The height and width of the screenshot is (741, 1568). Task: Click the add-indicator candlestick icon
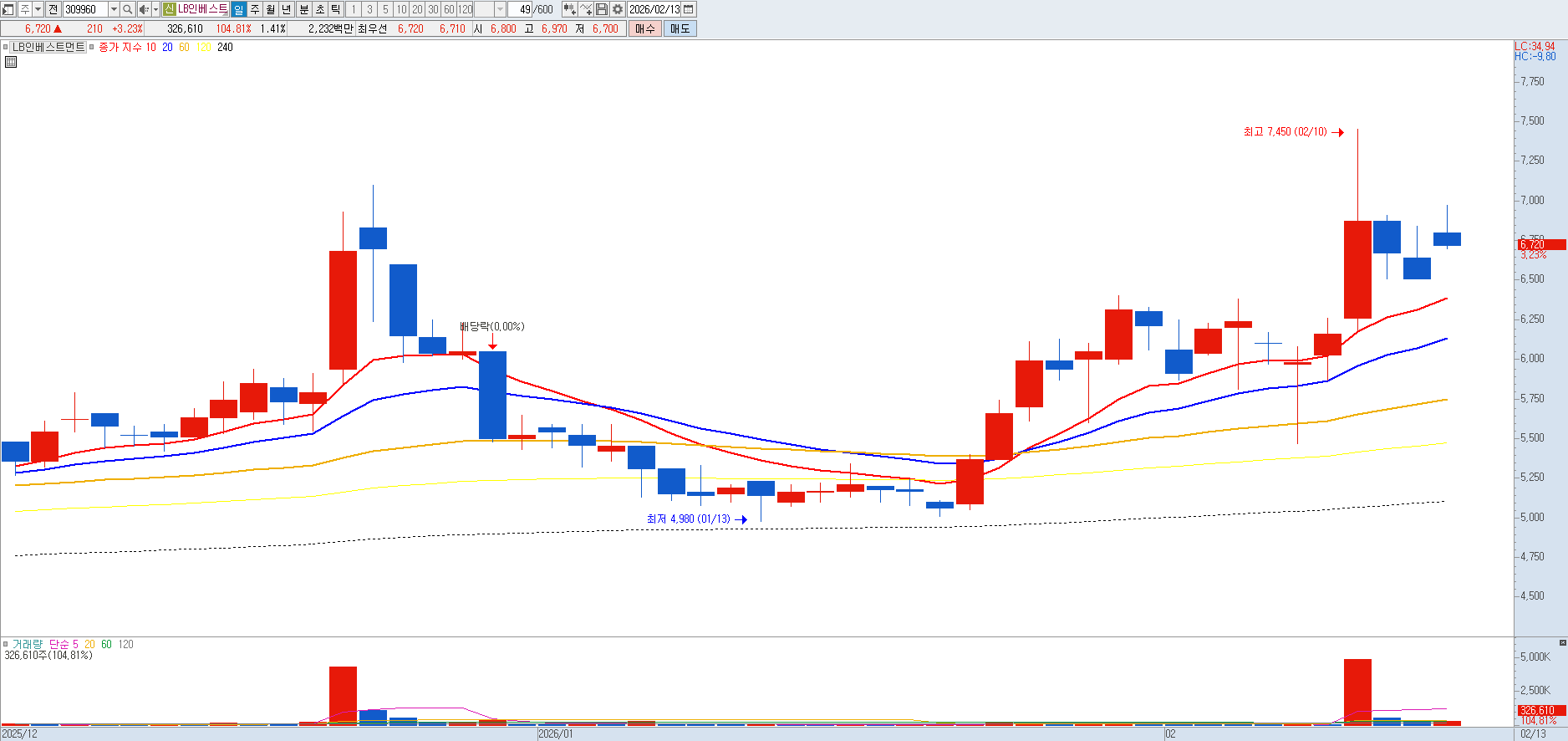pos(569,9)
